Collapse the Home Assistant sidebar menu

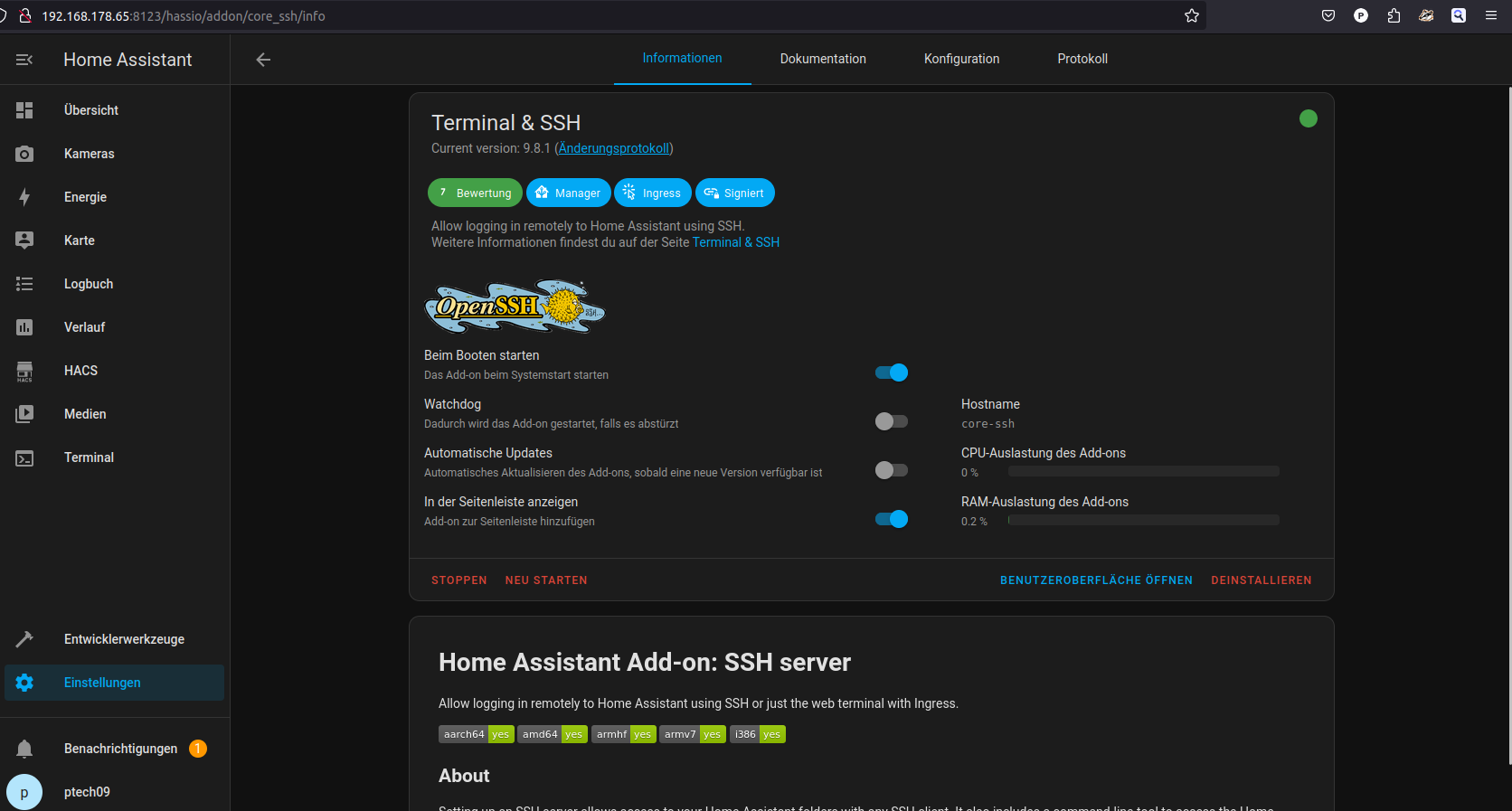[24, 60]
